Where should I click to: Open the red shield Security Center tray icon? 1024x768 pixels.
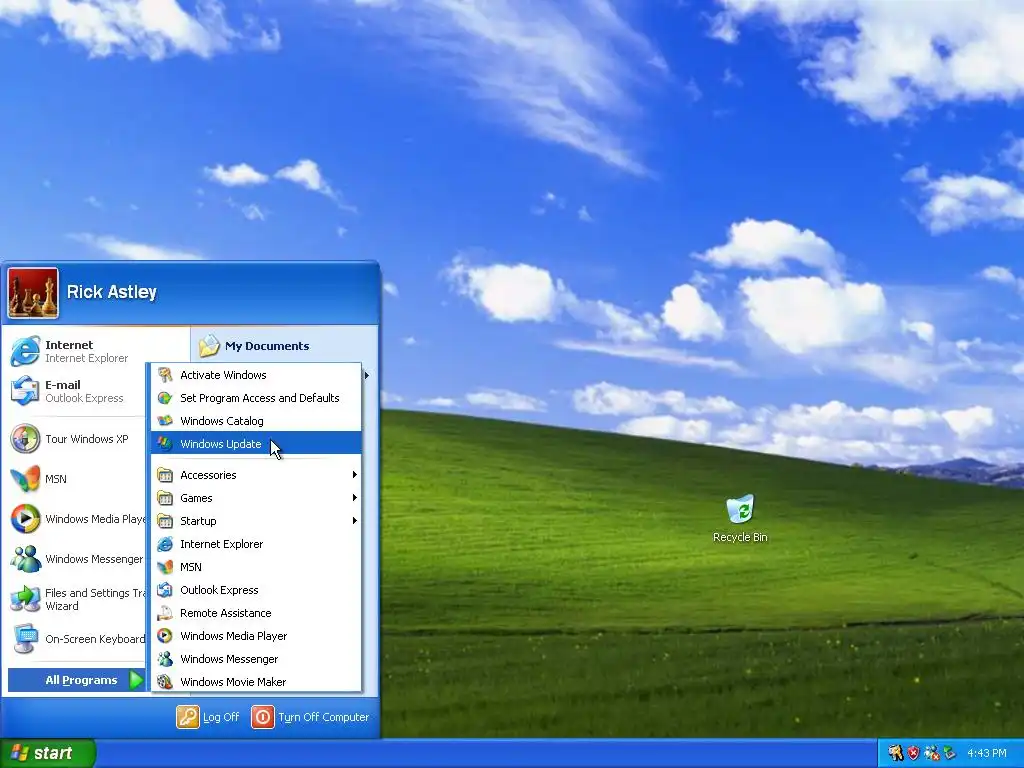tap(913, 753)
